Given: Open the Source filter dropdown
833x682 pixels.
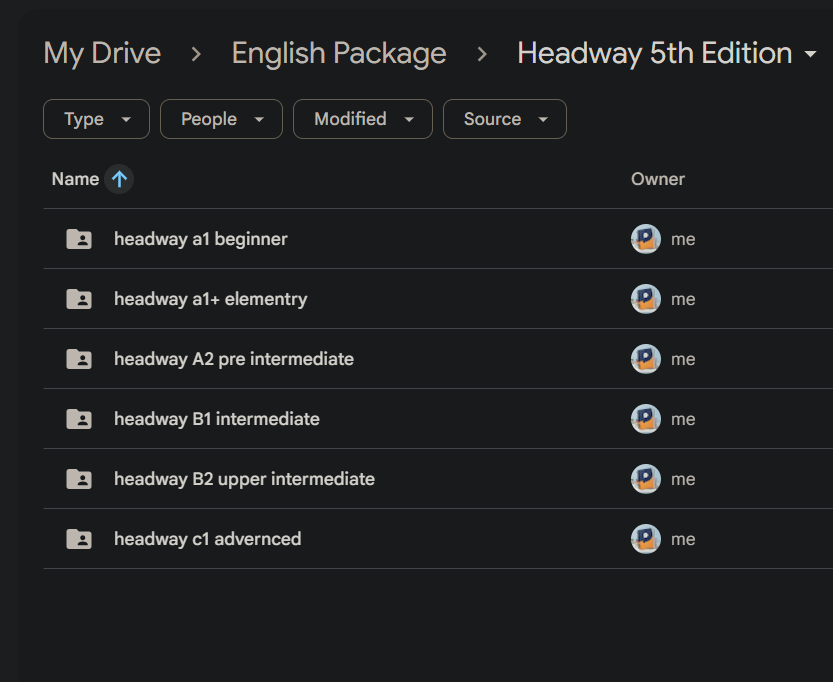Looking at the screenshot, I should (x=505, y=119).
